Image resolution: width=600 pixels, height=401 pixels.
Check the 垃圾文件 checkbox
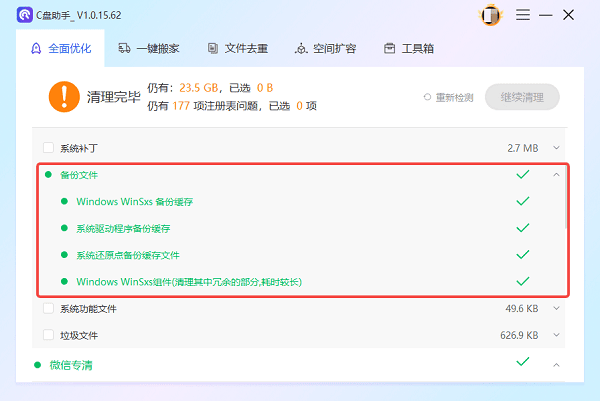(48, 335)
